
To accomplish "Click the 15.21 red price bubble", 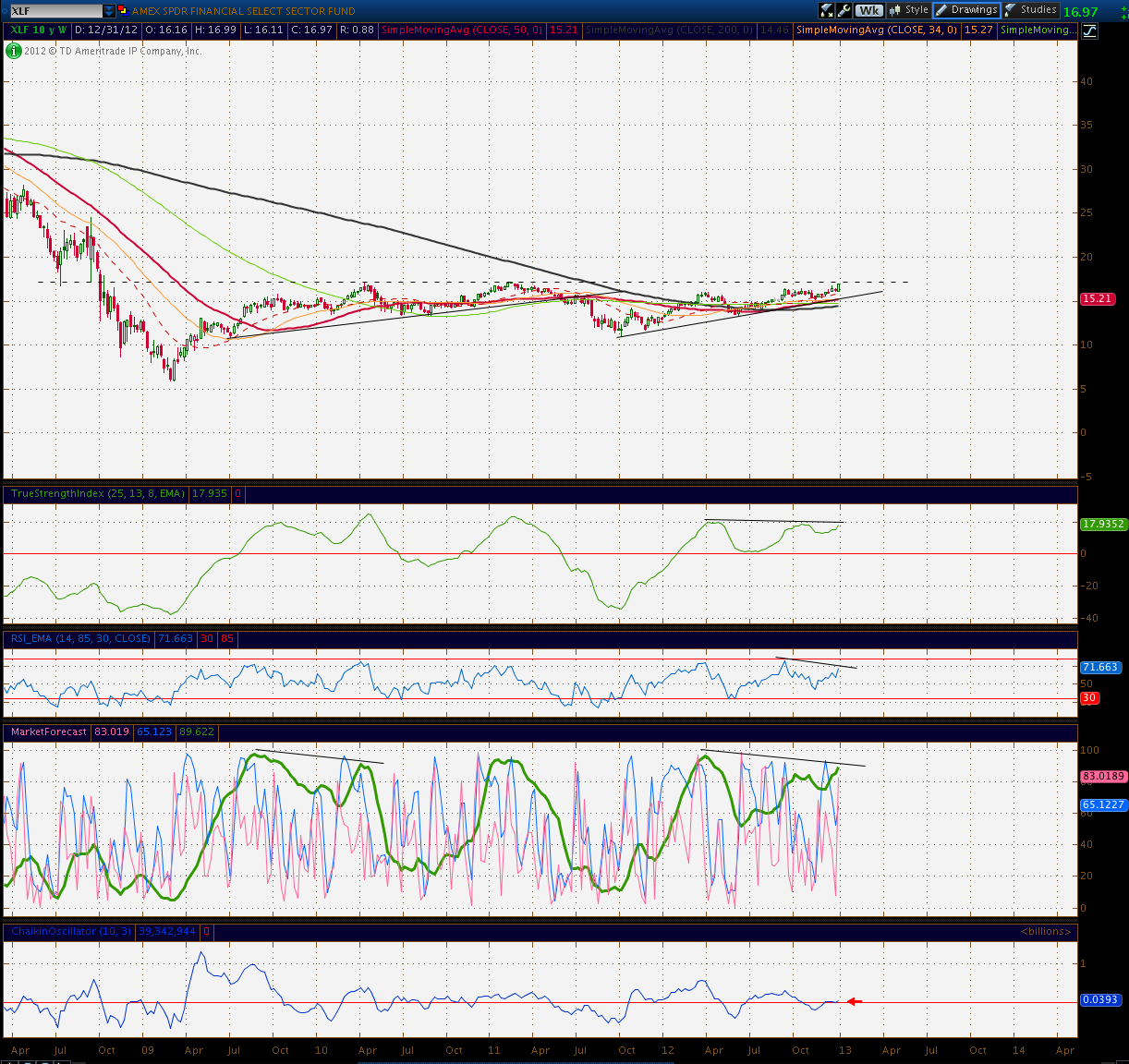I will 1097,299.
